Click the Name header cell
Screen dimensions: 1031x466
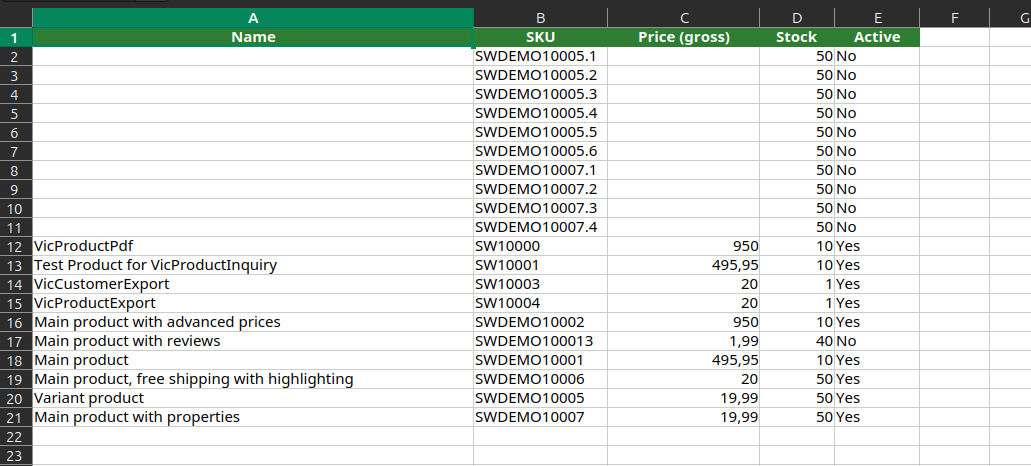253,37
